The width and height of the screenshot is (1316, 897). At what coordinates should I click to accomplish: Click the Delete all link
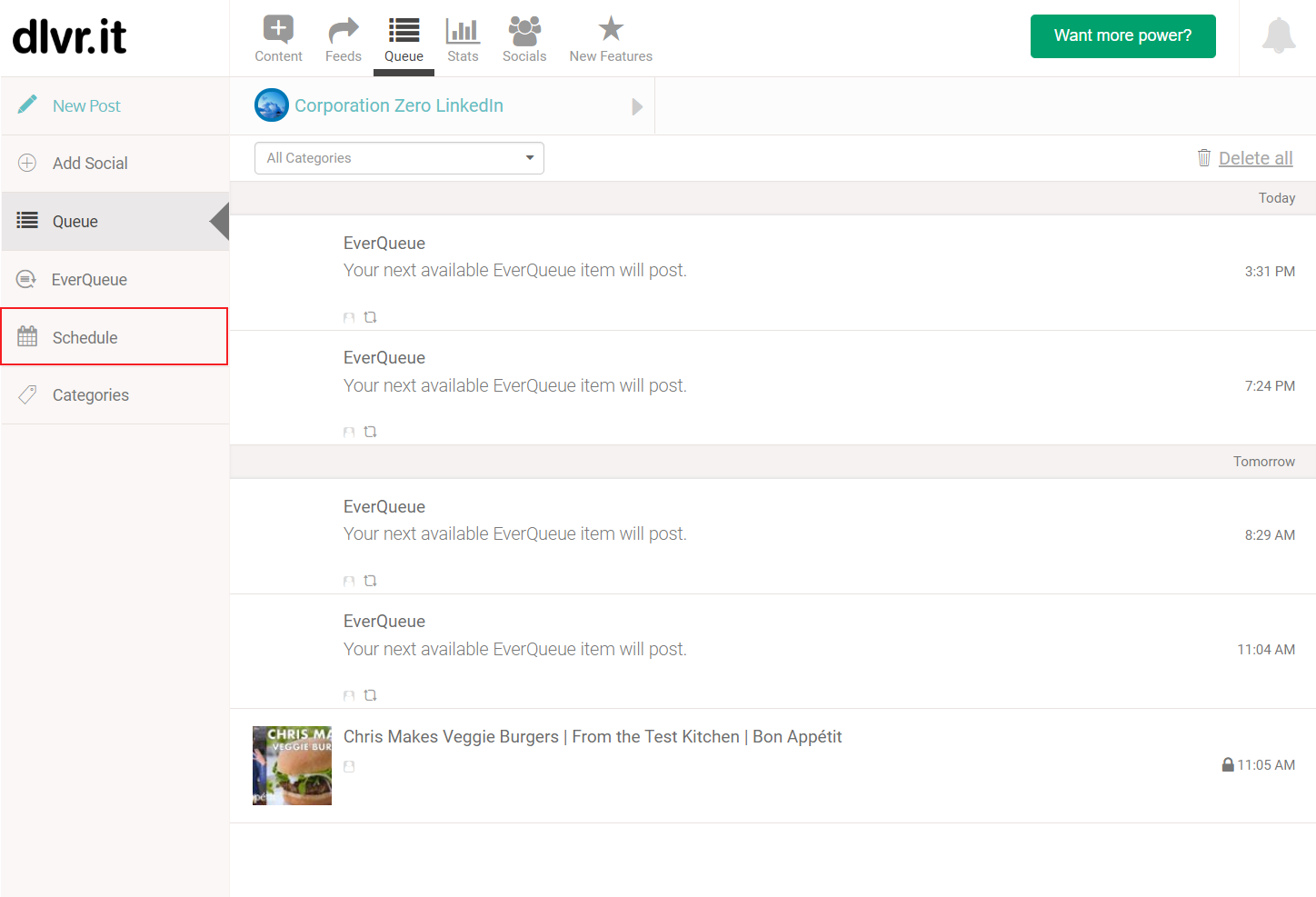(x=1255, y=158)
